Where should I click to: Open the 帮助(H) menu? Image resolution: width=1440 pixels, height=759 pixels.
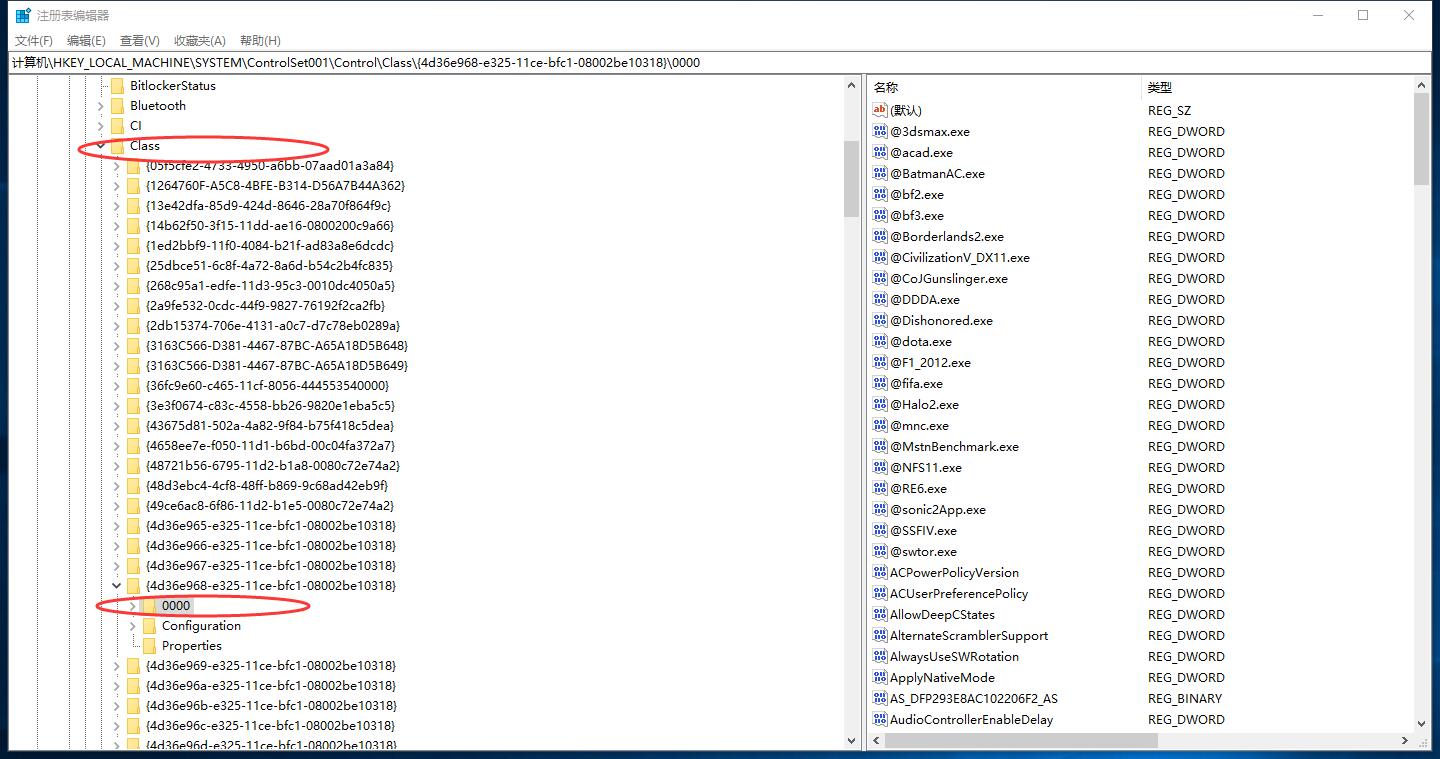point(260,41)
